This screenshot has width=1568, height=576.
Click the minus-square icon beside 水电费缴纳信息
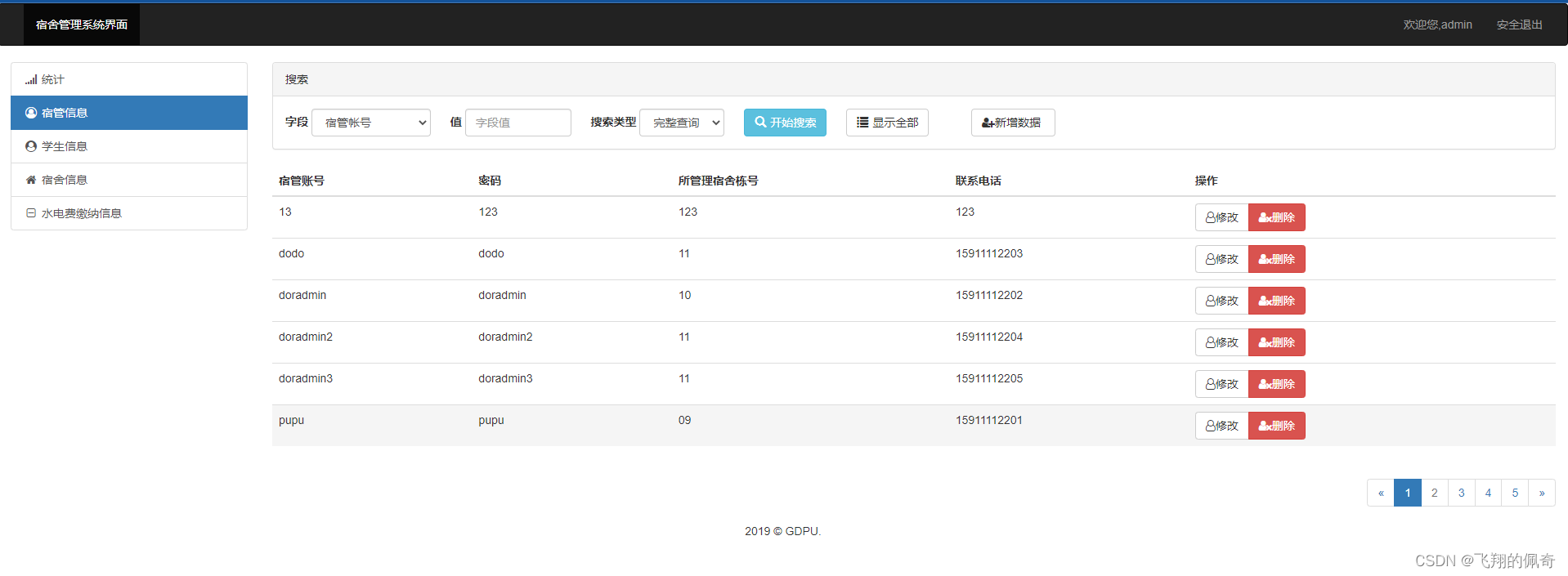click(31, 213)
